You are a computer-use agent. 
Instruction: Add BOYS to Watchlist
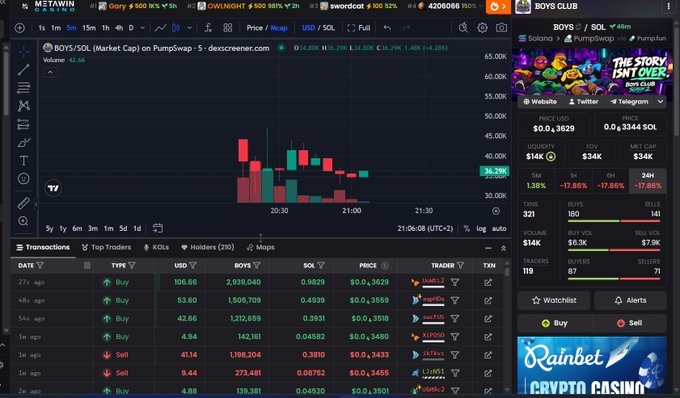pos(554,300)
